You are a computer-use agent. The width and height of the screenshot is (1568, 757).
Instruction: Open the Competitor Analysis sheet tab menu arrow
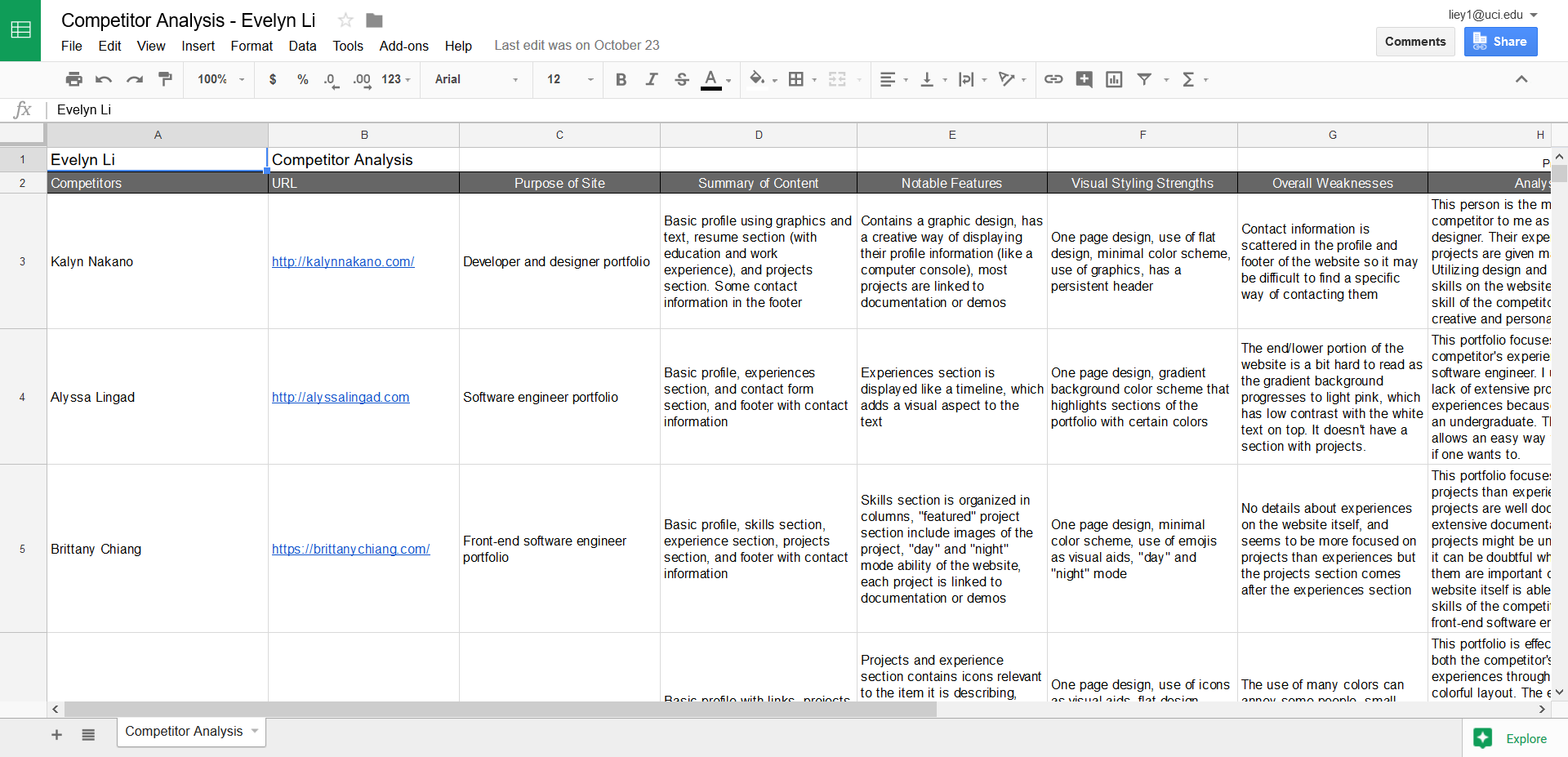255,731
